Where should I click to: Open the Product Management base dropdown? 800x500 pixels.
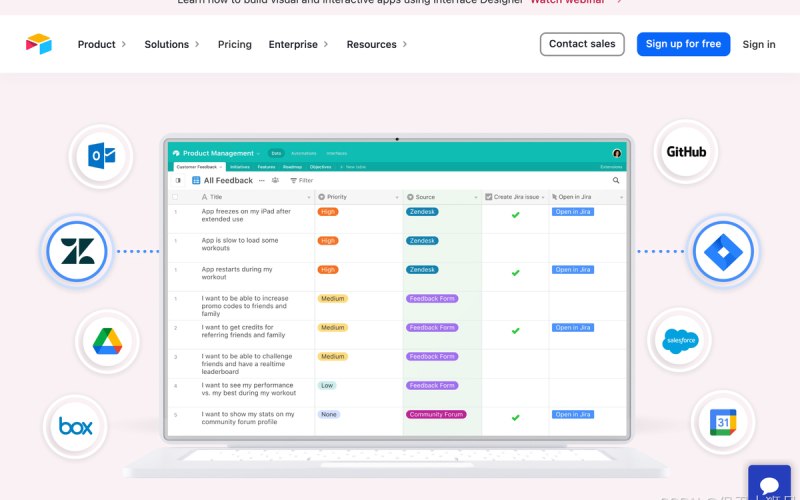258,153
